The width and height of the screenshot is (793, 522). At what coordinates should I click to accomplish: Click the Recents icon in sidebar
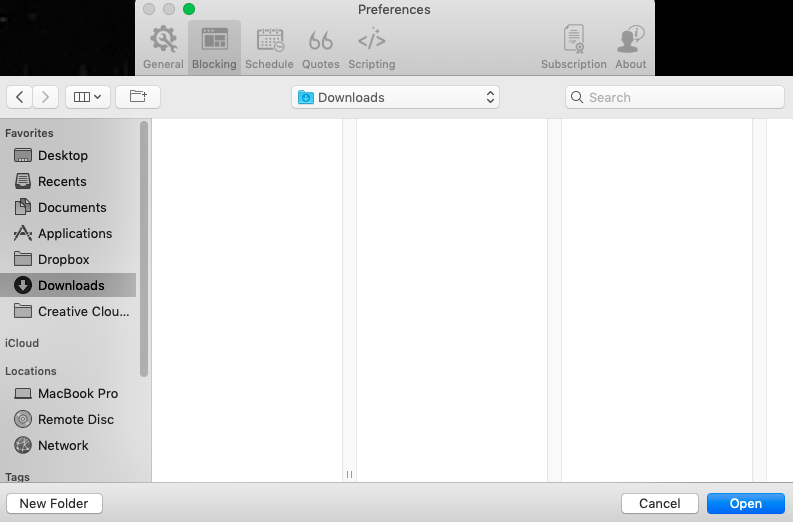[23, 181]
